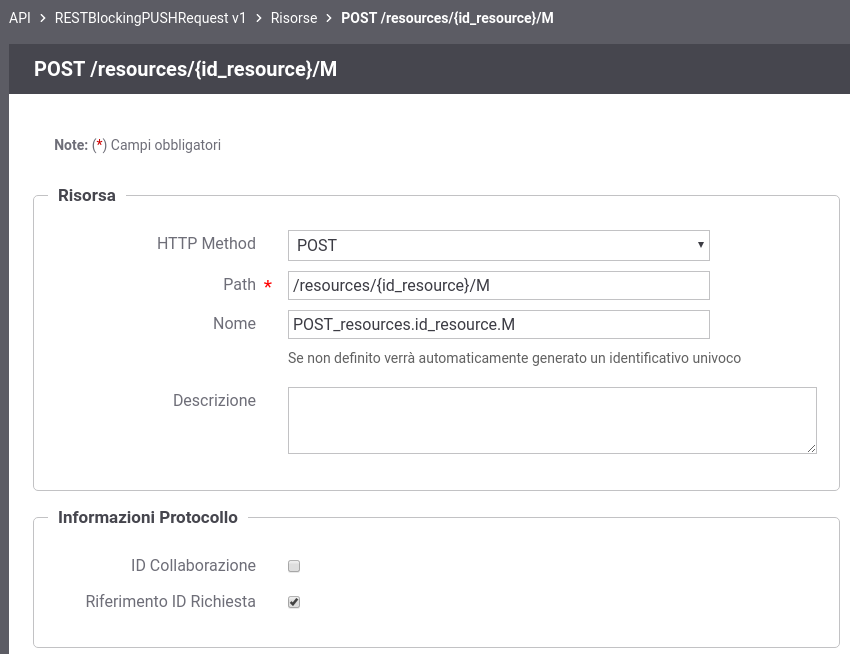Viewport: 850px width, 654px height.
Task: Click the Risorsa section heading
Action: pyautogui.click(x=87, y=195)
